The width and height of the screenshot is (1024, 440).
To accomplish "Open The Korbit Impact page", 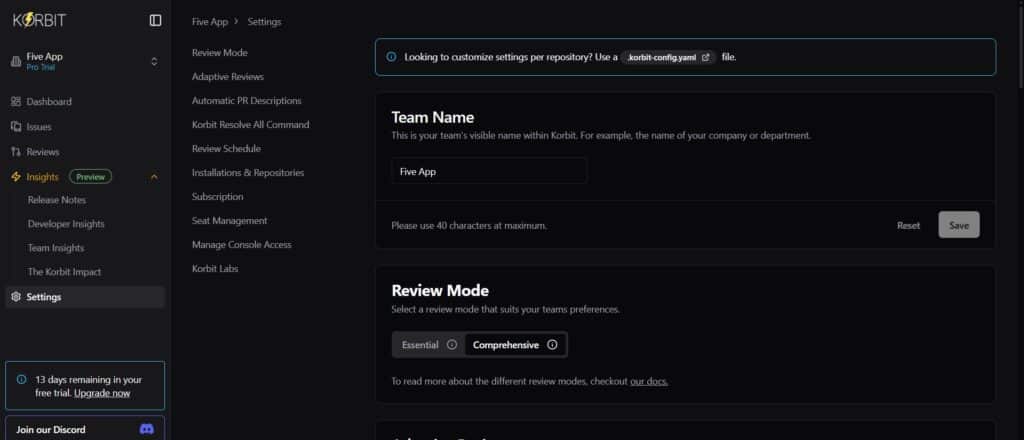I will click(64, 272).
